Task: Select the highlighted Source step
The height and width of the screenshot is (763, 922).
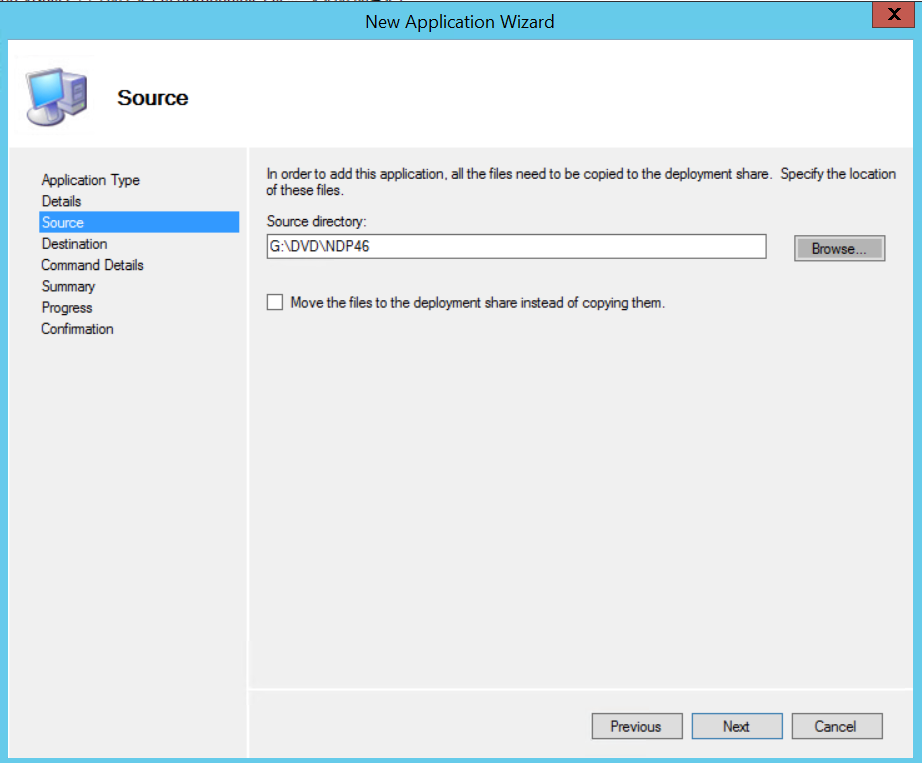Action: coord(63,222)
